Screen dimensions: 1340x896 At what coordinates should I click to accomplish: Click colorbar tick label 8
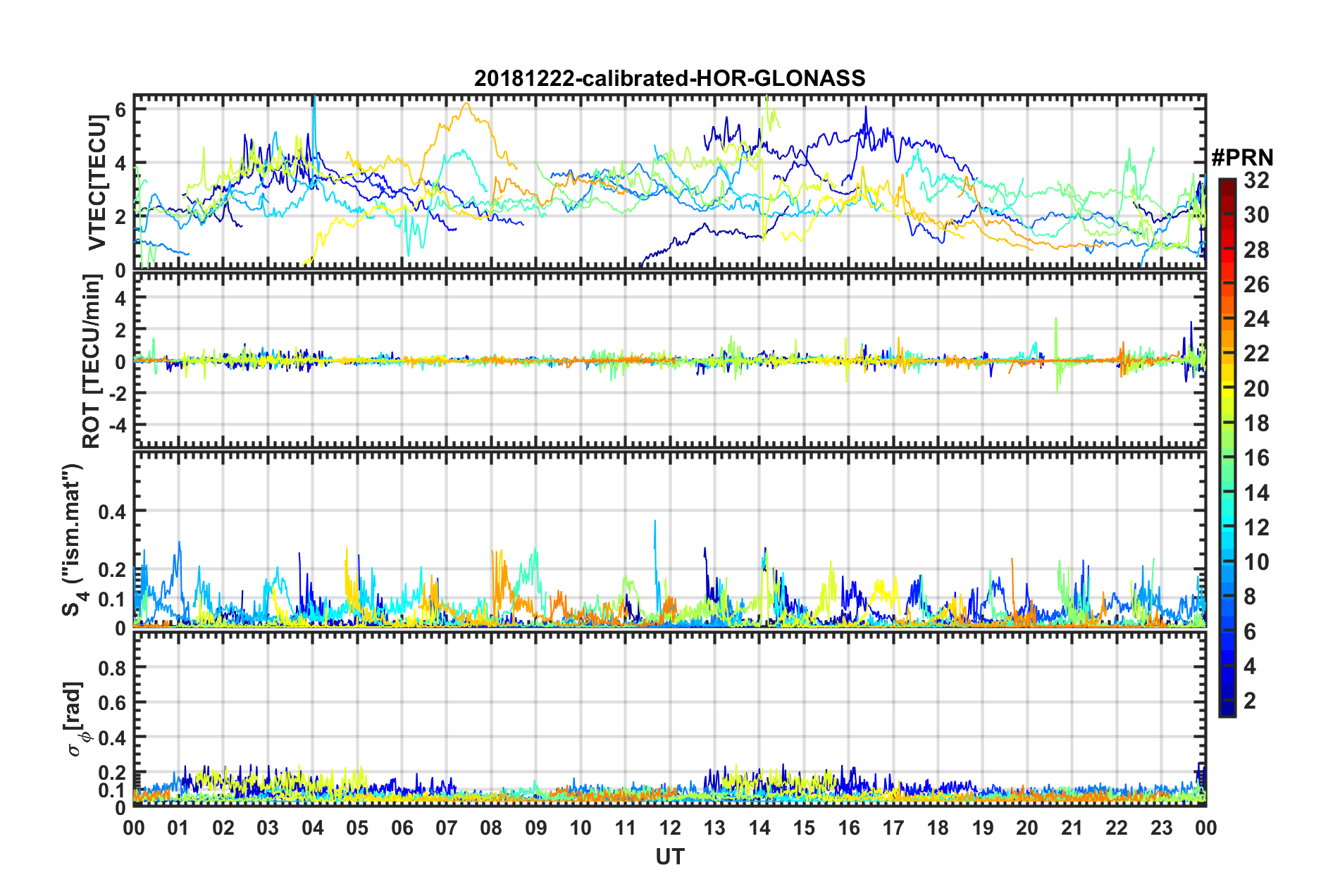(1250, 597)
